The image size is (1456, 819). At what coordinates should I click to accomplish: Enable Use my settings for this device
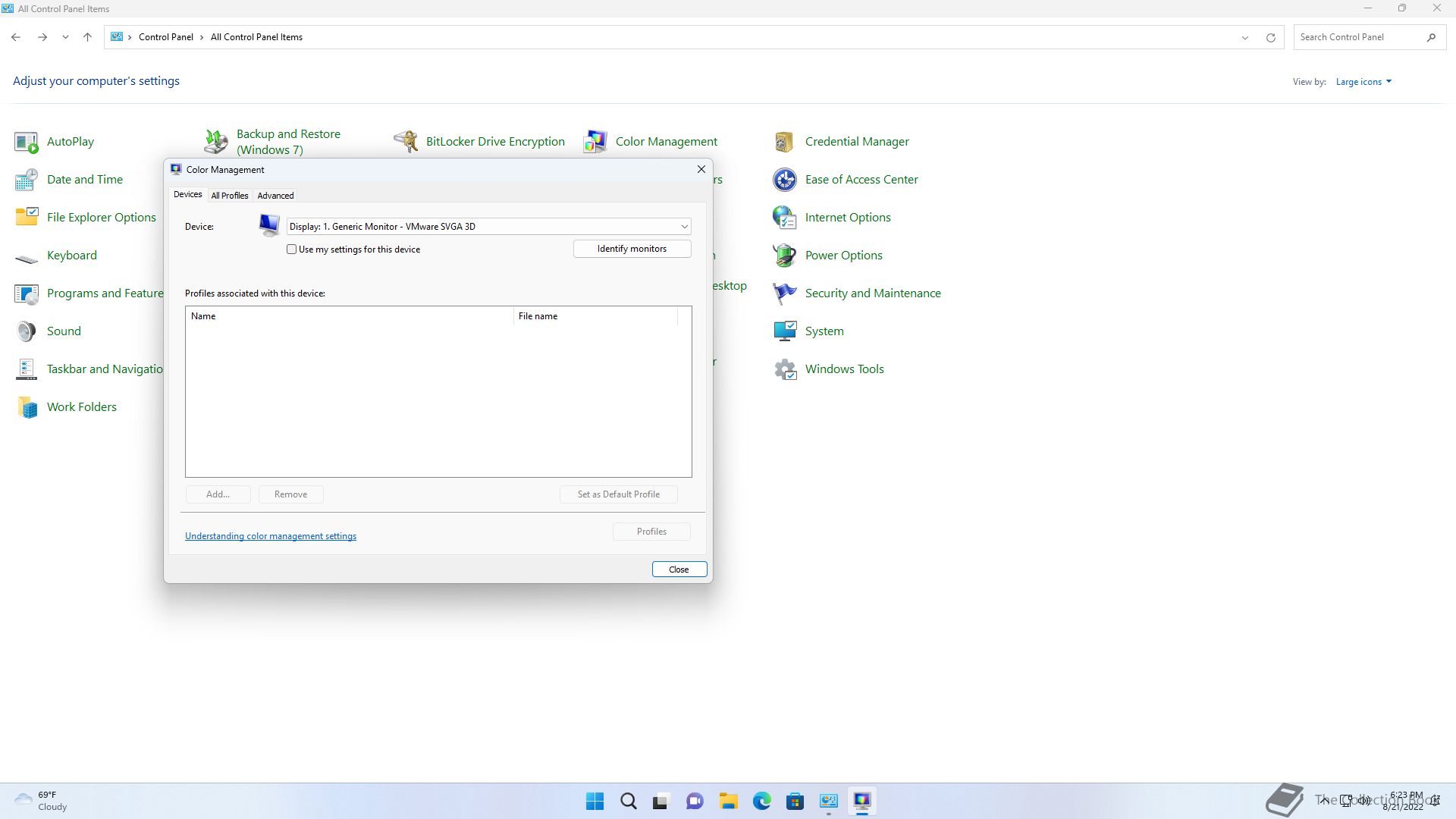[292, 249]
